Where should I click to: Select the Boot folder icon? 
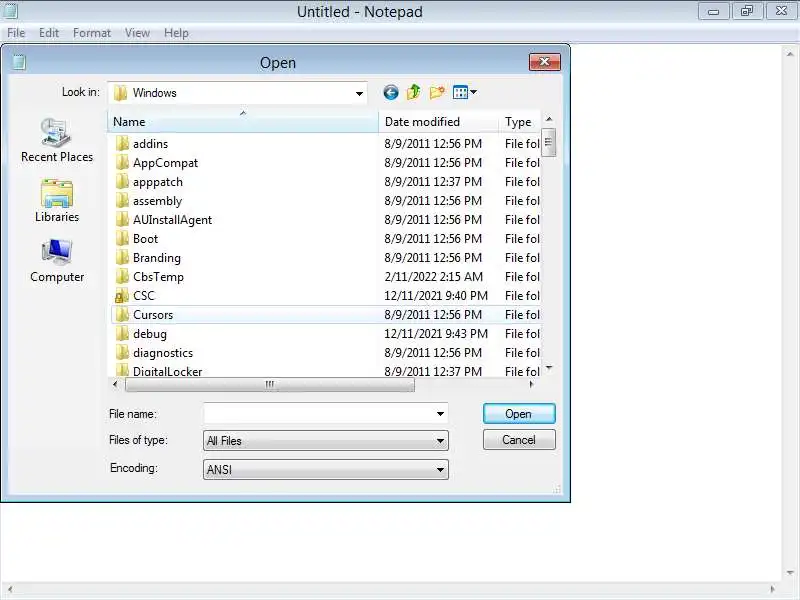point(122,239)
